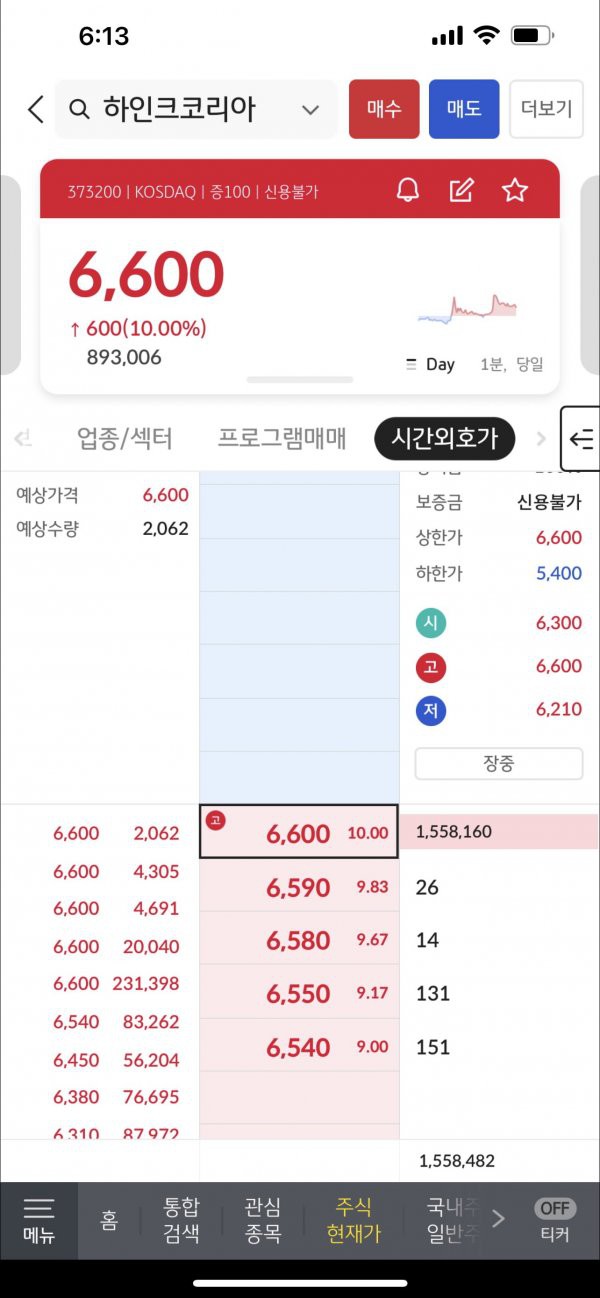Select the 업종/섹터 tab

tap(125, 438)
